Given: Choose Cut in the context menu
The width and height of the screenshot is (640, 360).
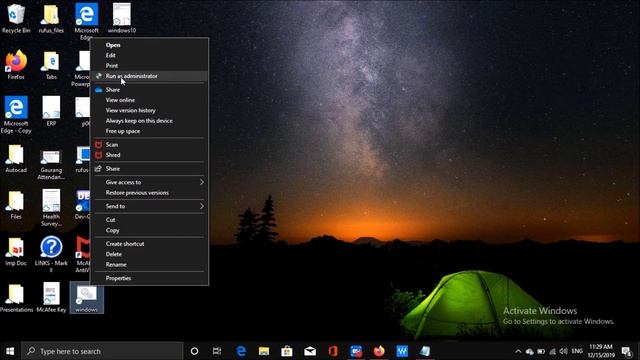Looking at the screenshot, I should click(x=110, y=220).
